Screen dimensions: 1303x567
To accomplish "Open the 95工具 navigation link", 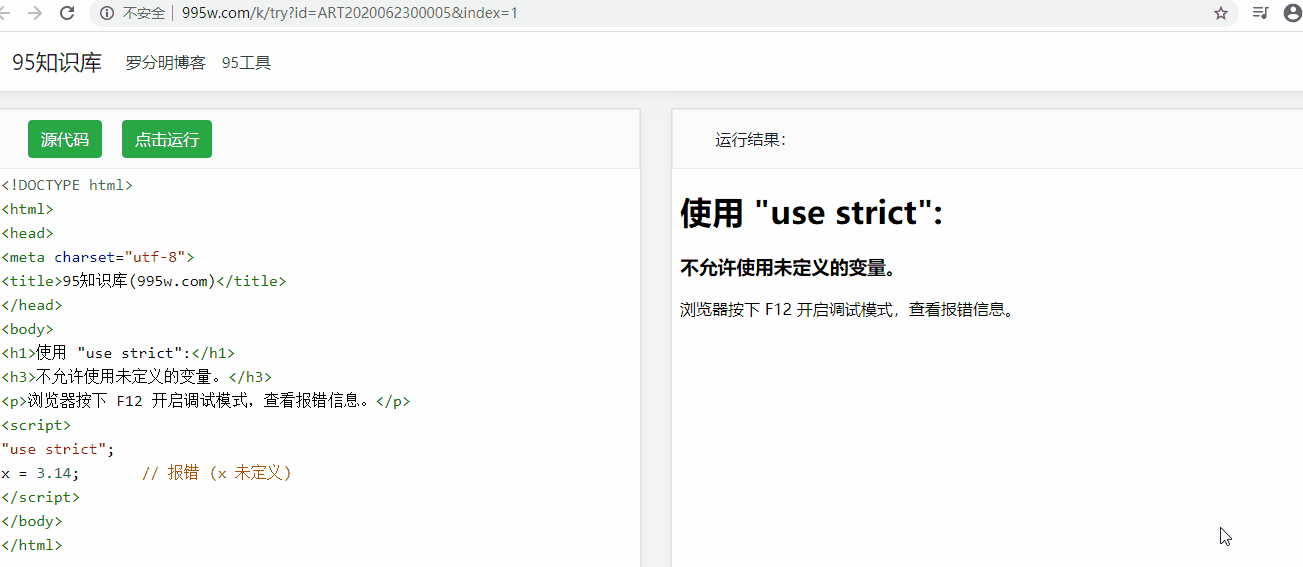I will click(246, 62).
